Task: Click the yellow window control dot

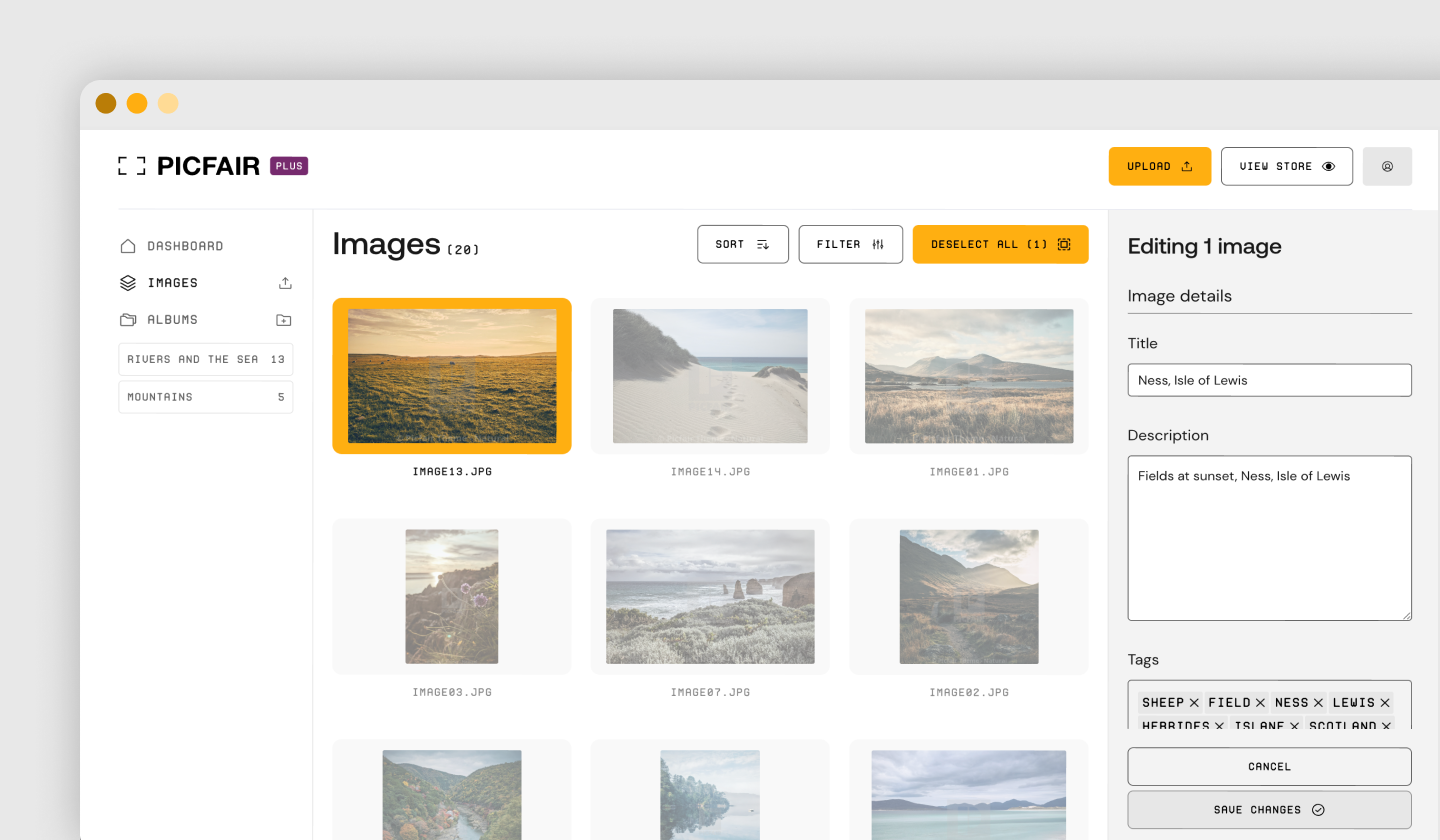Action: tap(137, 103)
